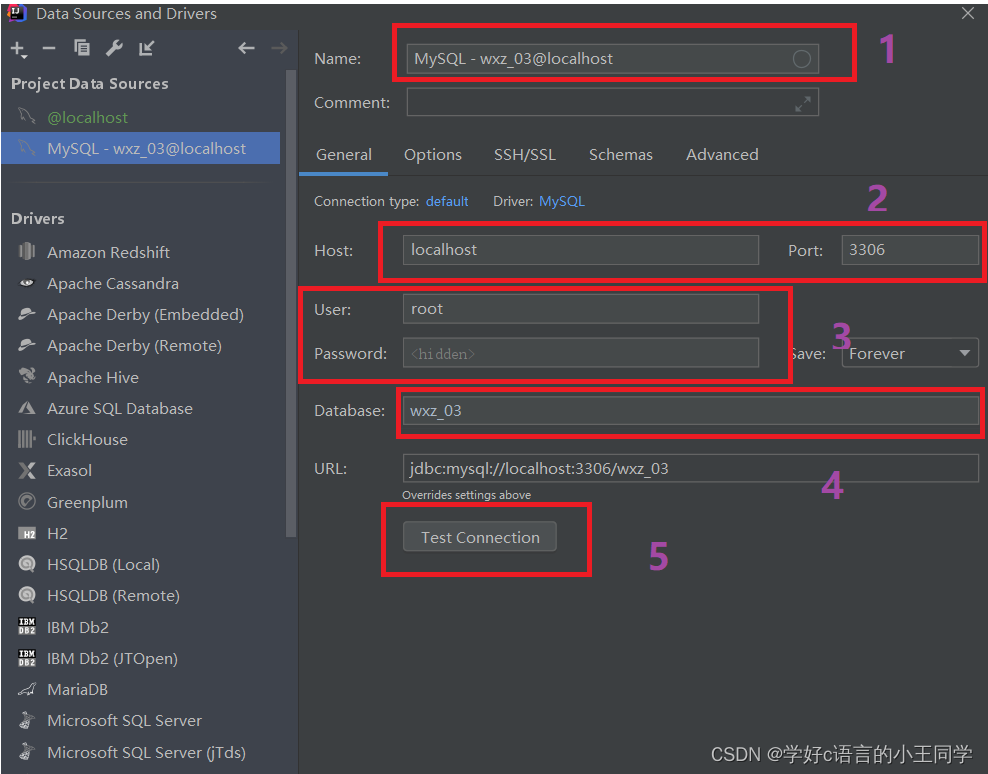Click the User field containing root
This screenshot has width=988, height=774.
click(580, 309)
